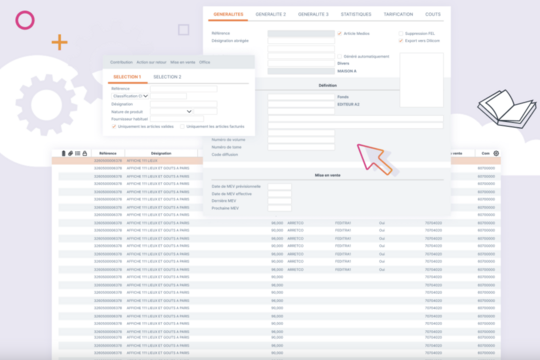This screenshot has width=540, height=360.
Task: Click the paperclip attachment column icon
Action: point(70,153)
